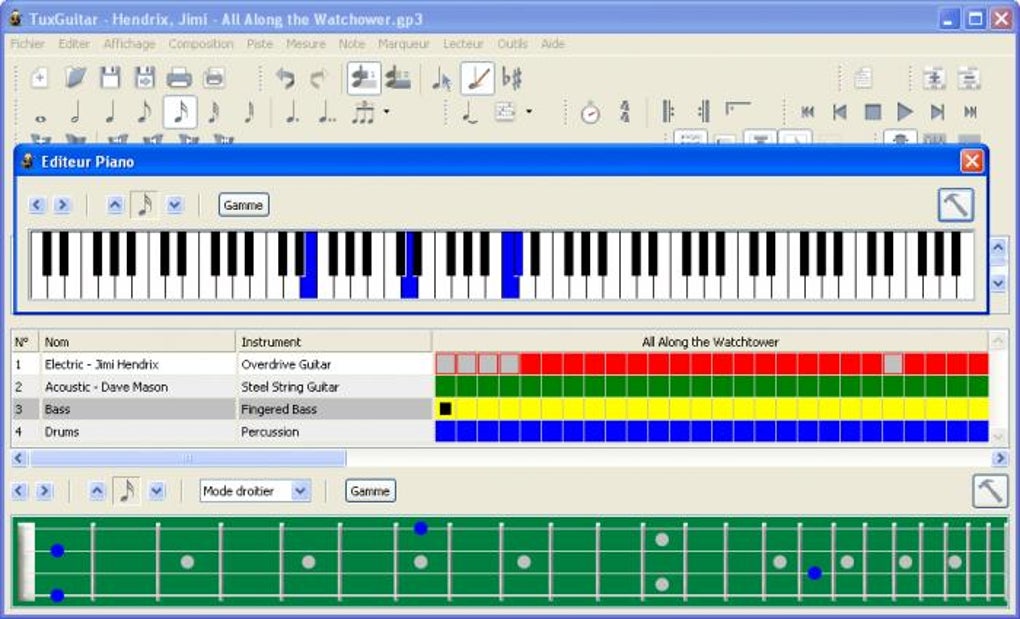The width and height of the screenshot is (1020, 619).
Task: Open fretboard settings hammer icon
Action: tap(990, 491)
